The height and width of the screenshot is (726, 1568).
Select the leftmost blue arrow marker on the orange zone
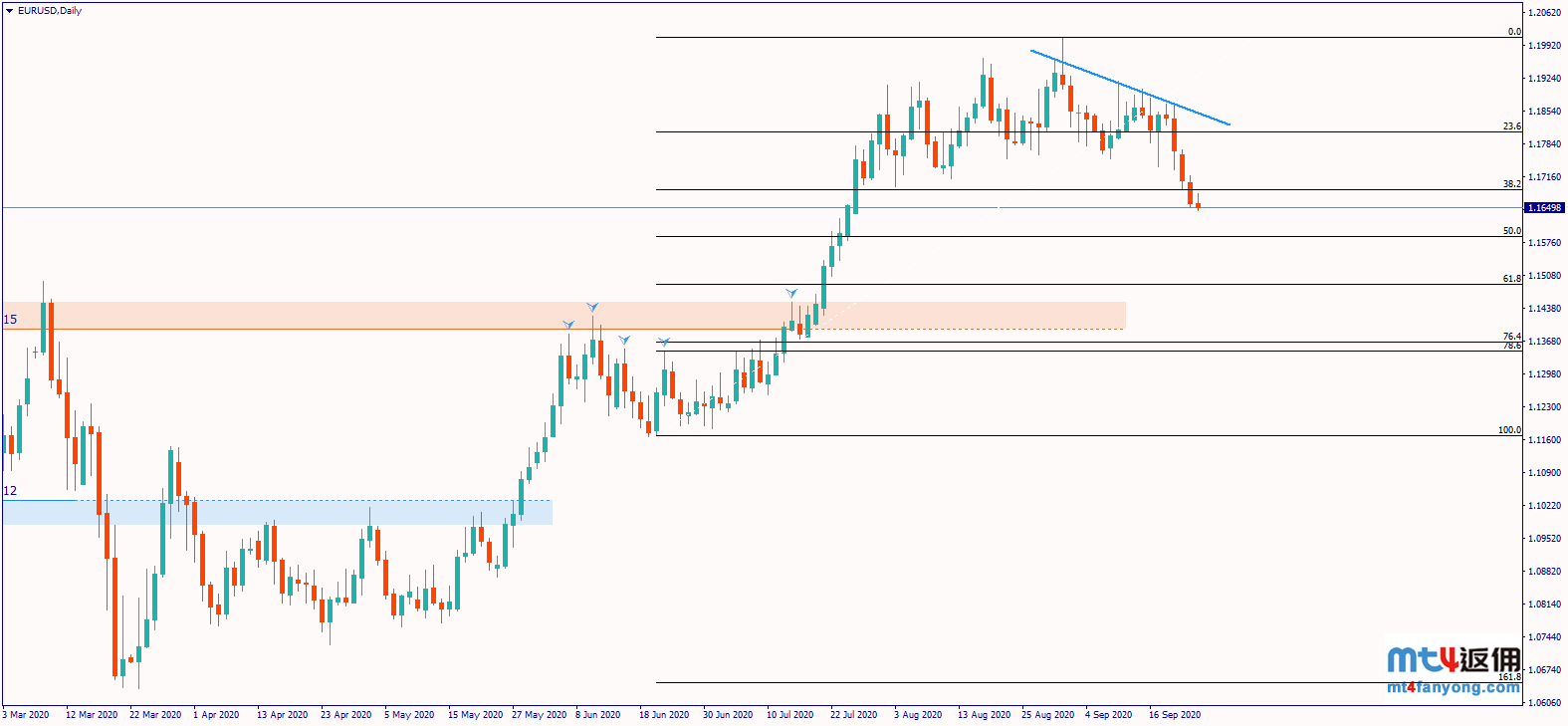pyautogui.click(x=568, y=325)
